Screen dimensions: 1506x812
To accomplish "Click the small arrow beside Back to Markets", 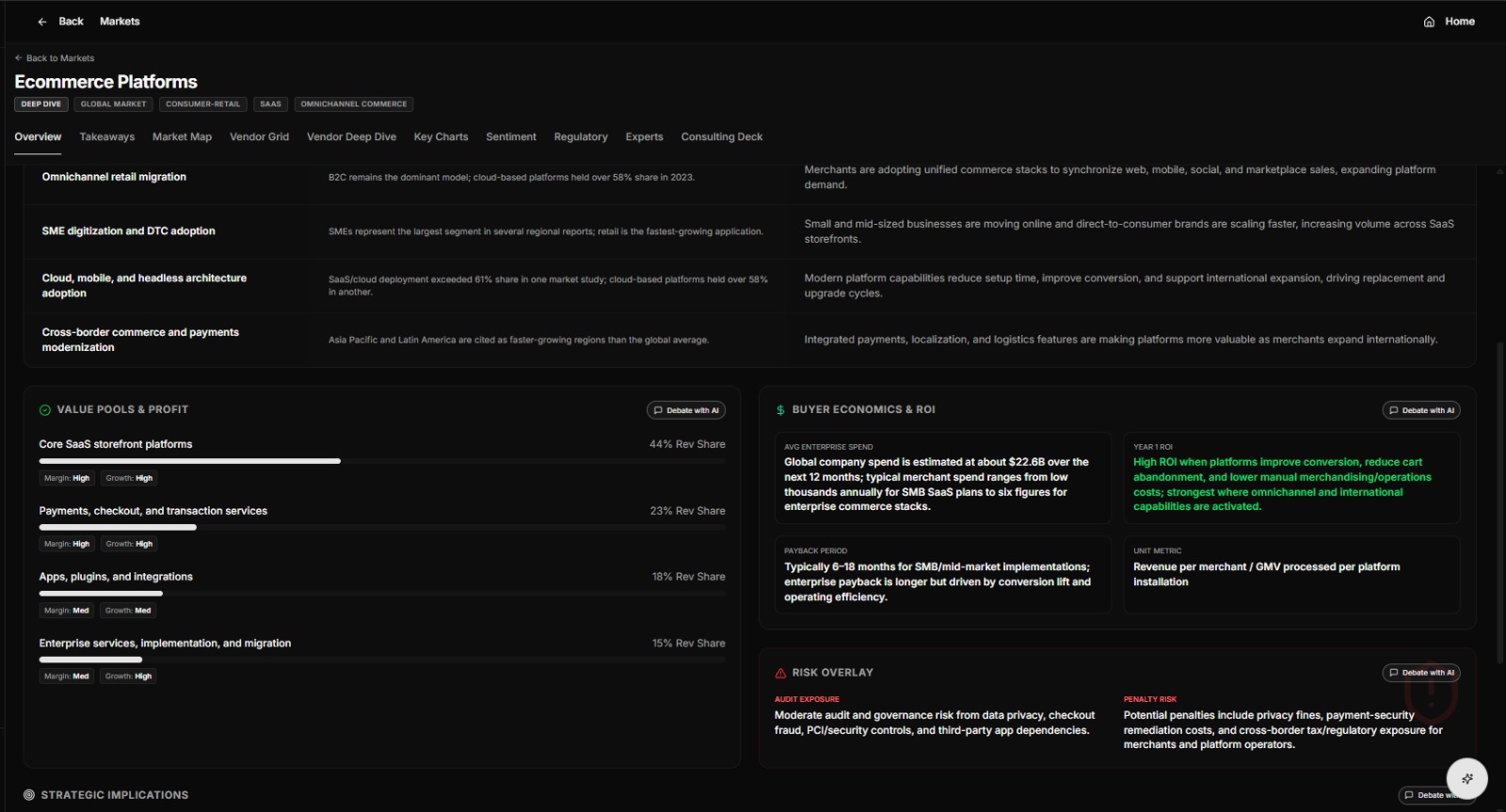I will tap(19, 58).
